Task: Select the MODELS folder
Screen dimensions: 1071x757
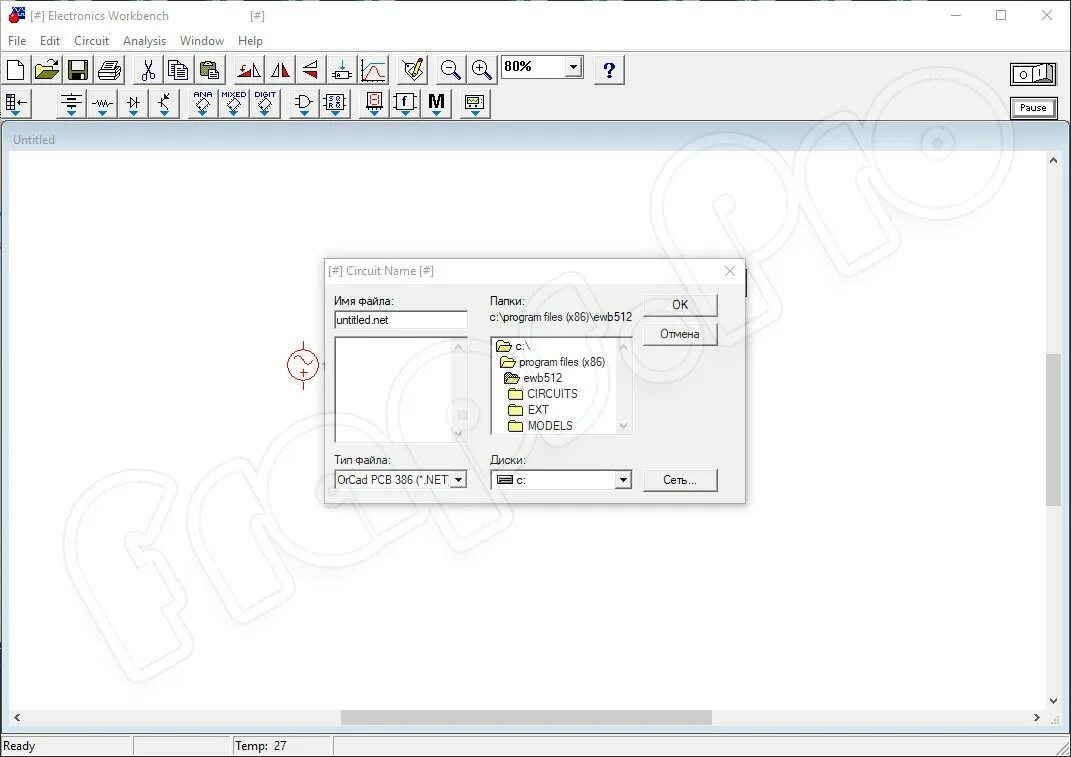Action: 540,426
